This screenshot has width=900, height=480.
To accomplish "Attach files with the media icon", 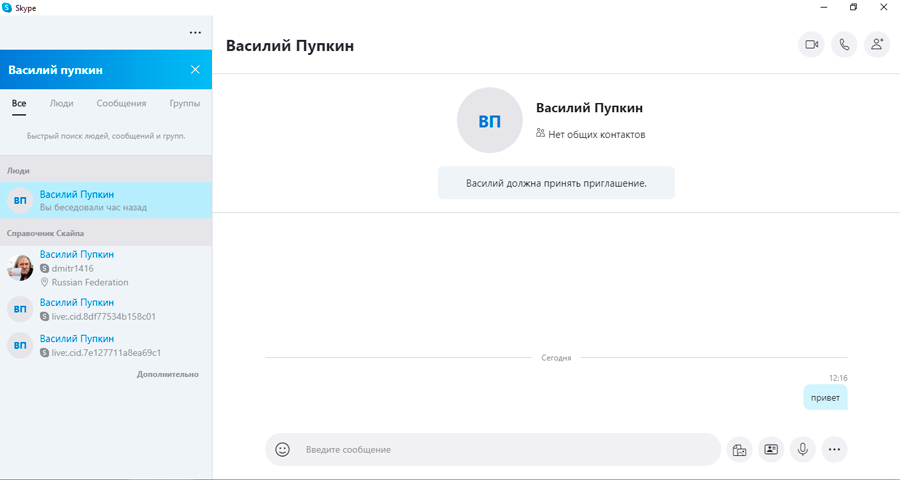I will click(739, 450).
